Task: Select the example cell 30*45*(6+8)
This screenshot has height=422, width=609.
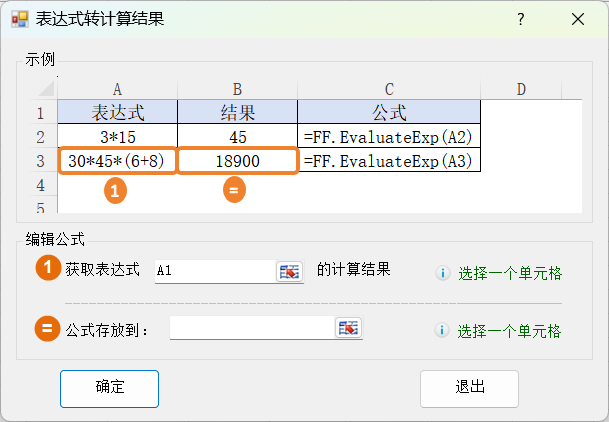Action: 117,161
